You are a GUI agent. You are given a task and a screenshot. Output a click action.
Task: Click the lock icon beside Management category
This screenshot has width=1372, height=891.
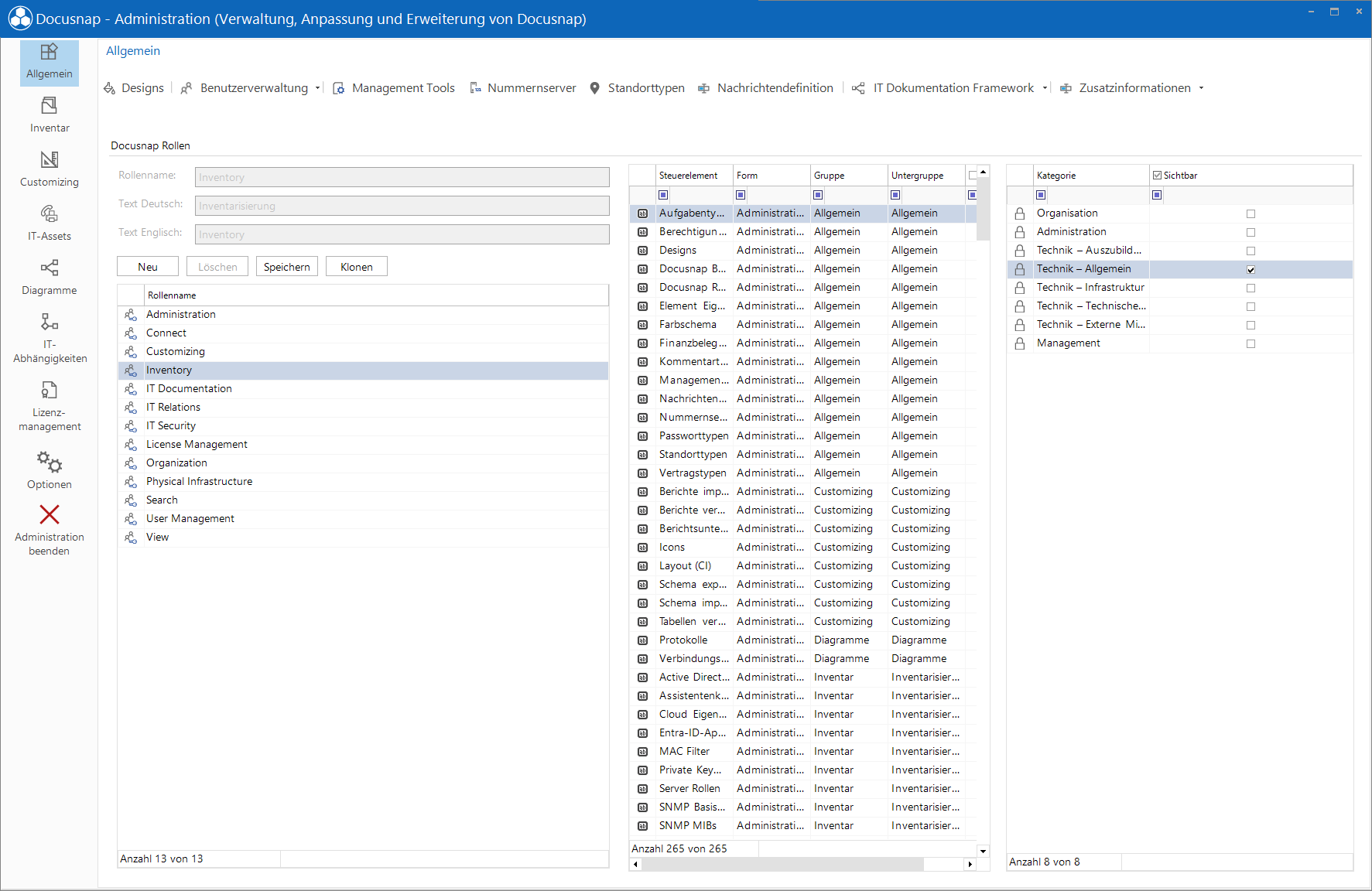[x=1020, y=343]
